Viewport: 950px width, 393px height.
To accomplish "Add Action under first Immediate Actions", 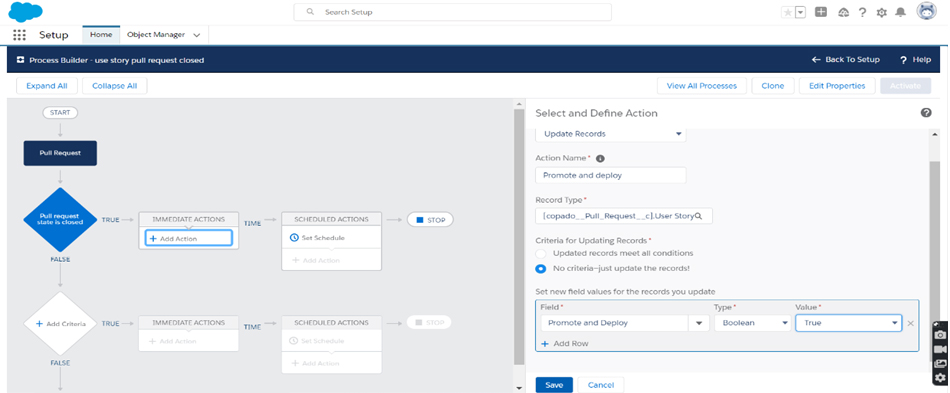I will point(188,239).
